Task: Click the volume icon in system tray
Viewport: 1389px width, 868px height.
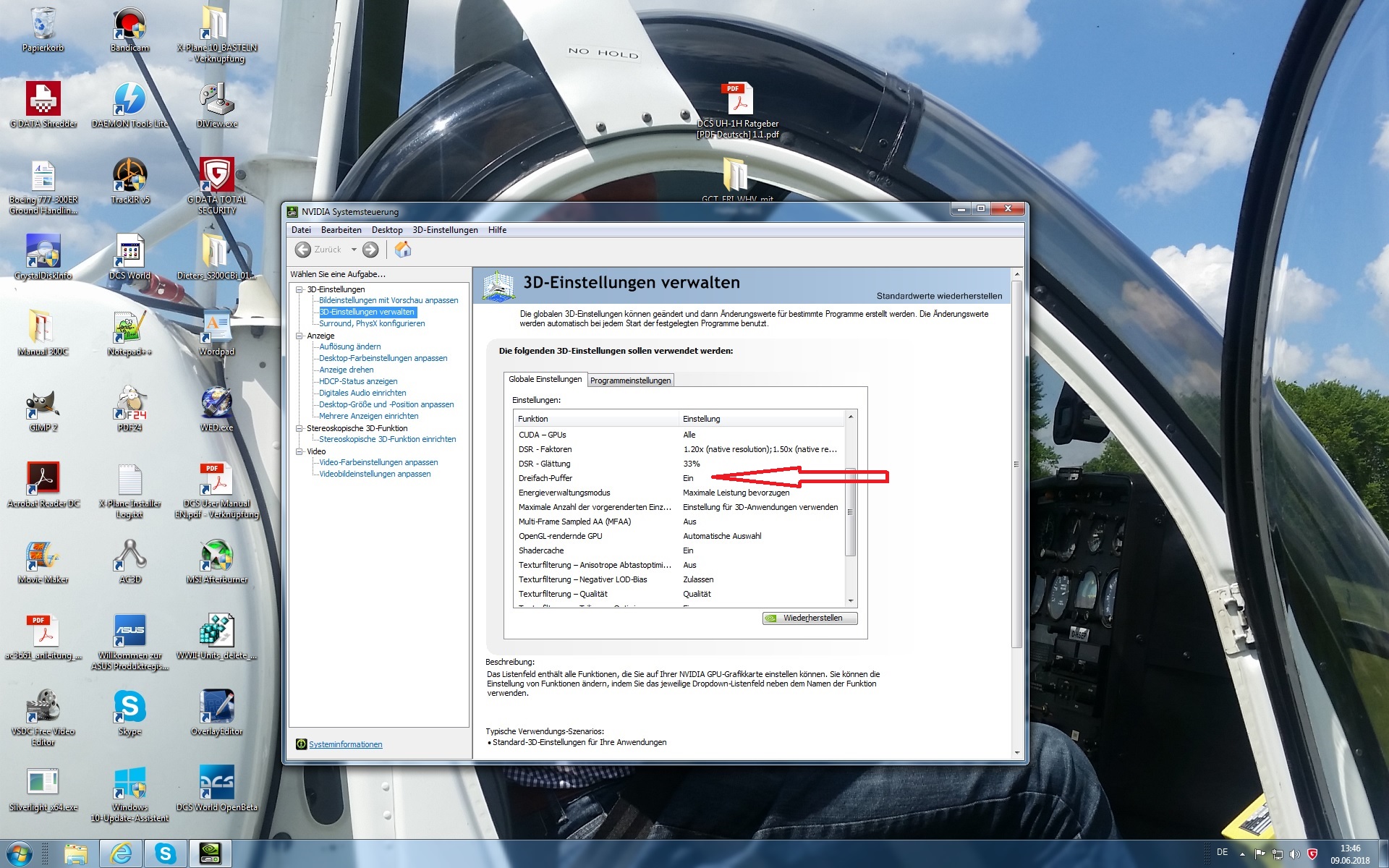Action: tap(1295, 854)
